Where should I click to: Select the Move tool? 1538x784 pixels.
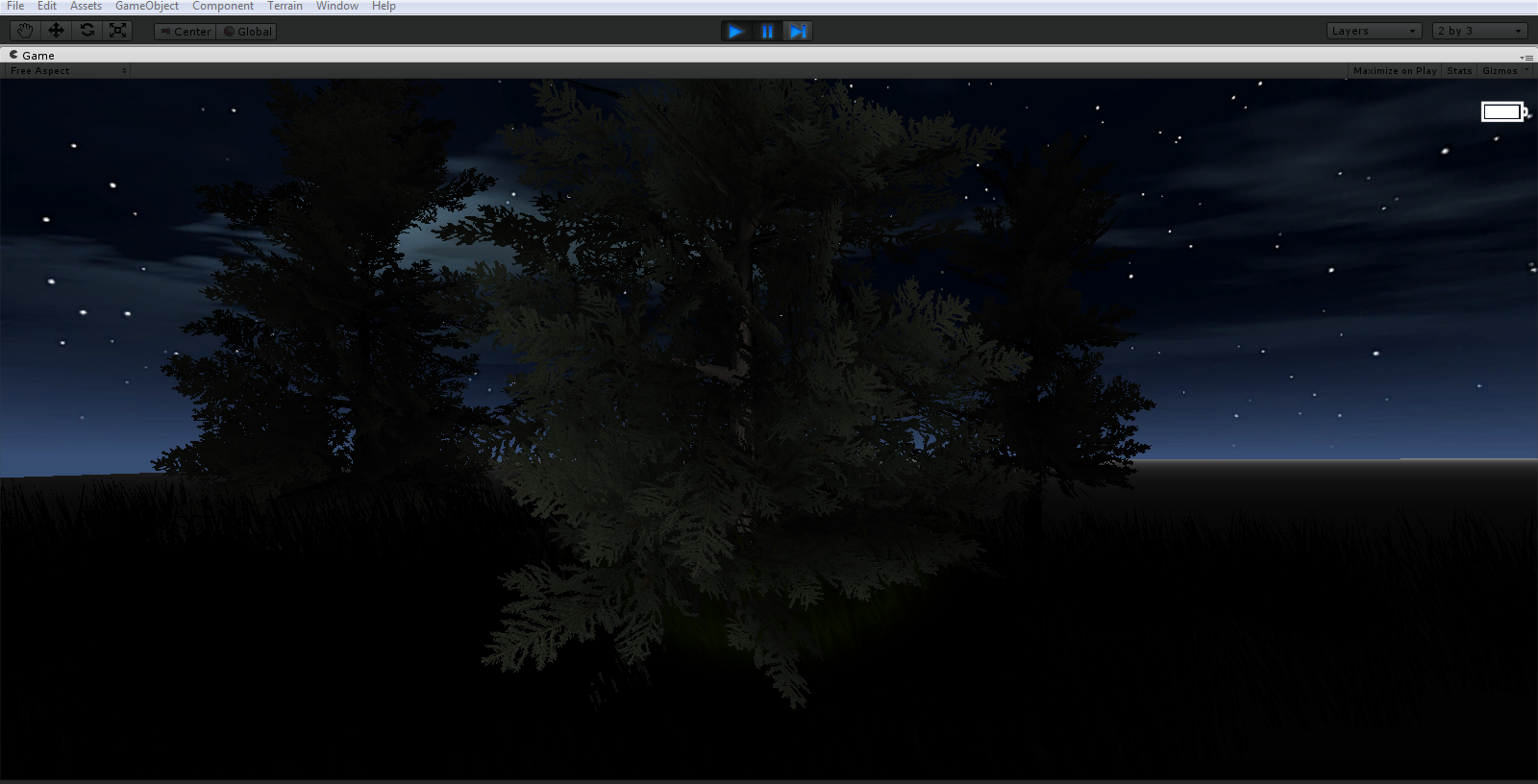tap(56, 31)
